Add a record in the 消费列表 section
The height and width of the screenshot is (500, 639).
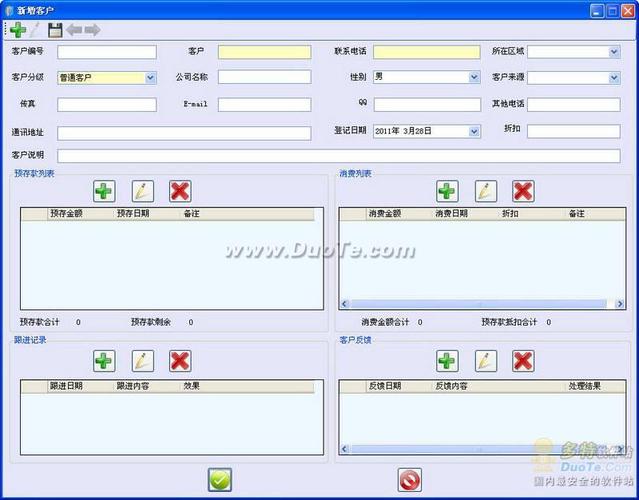[x=447, y=191]
